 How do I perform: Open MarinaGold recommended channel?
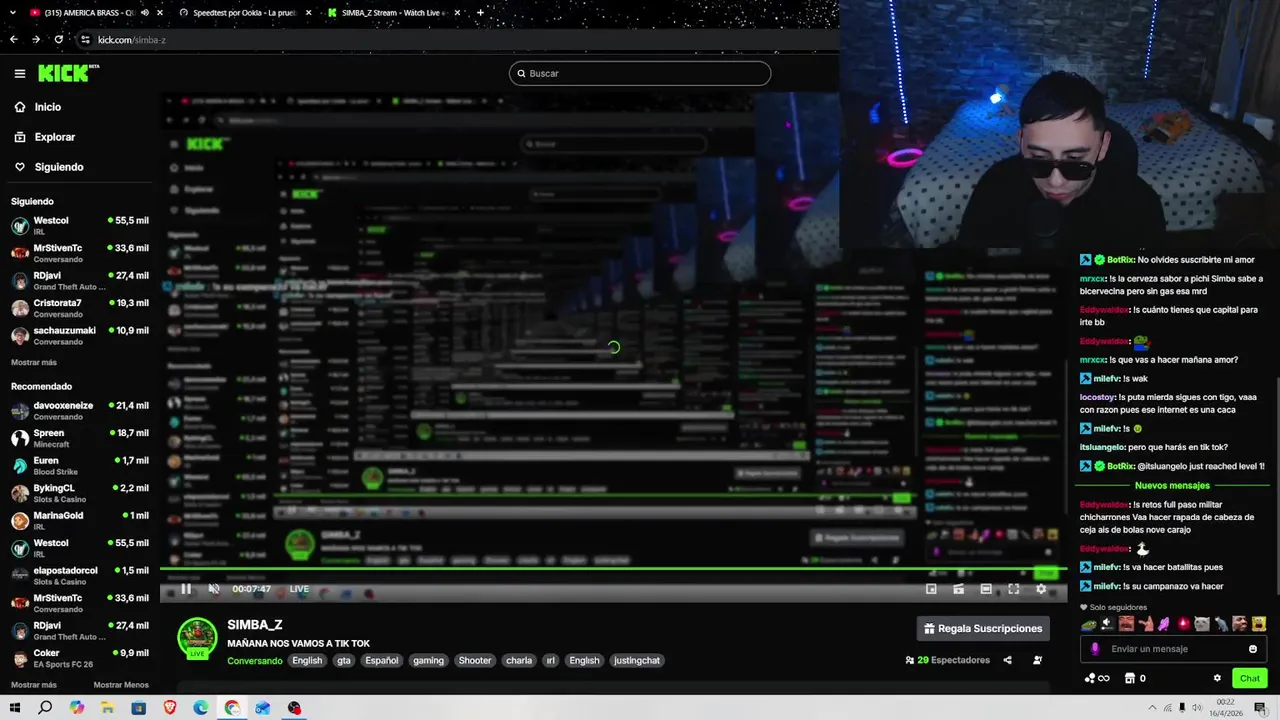(x=80, y=521)
